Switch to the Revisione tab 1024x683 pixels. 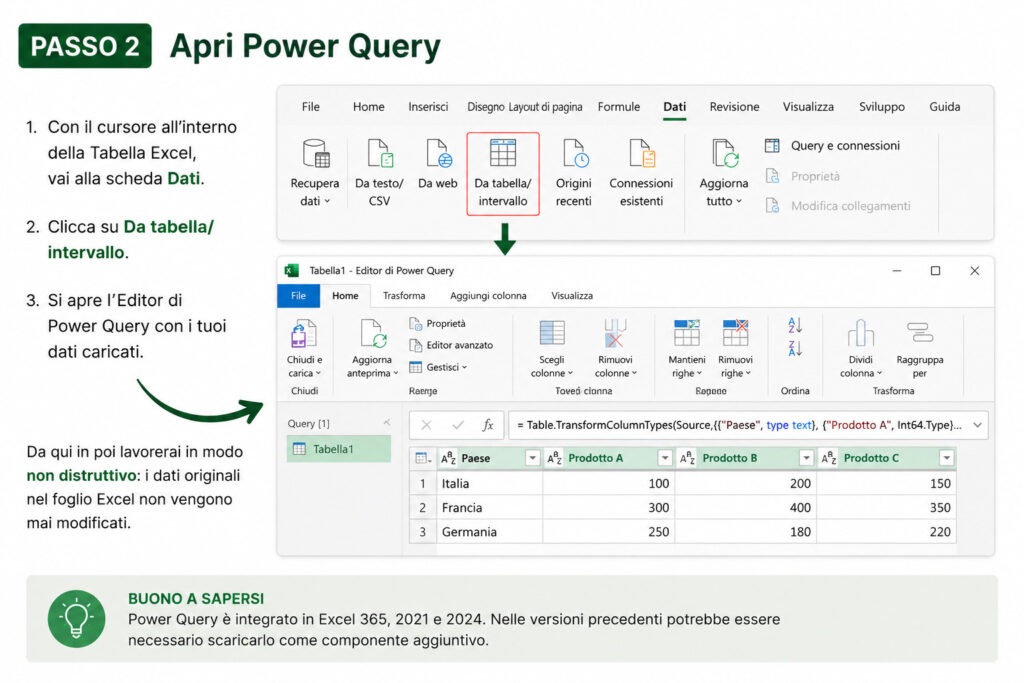pyautogui.click(x=735, y=107)
